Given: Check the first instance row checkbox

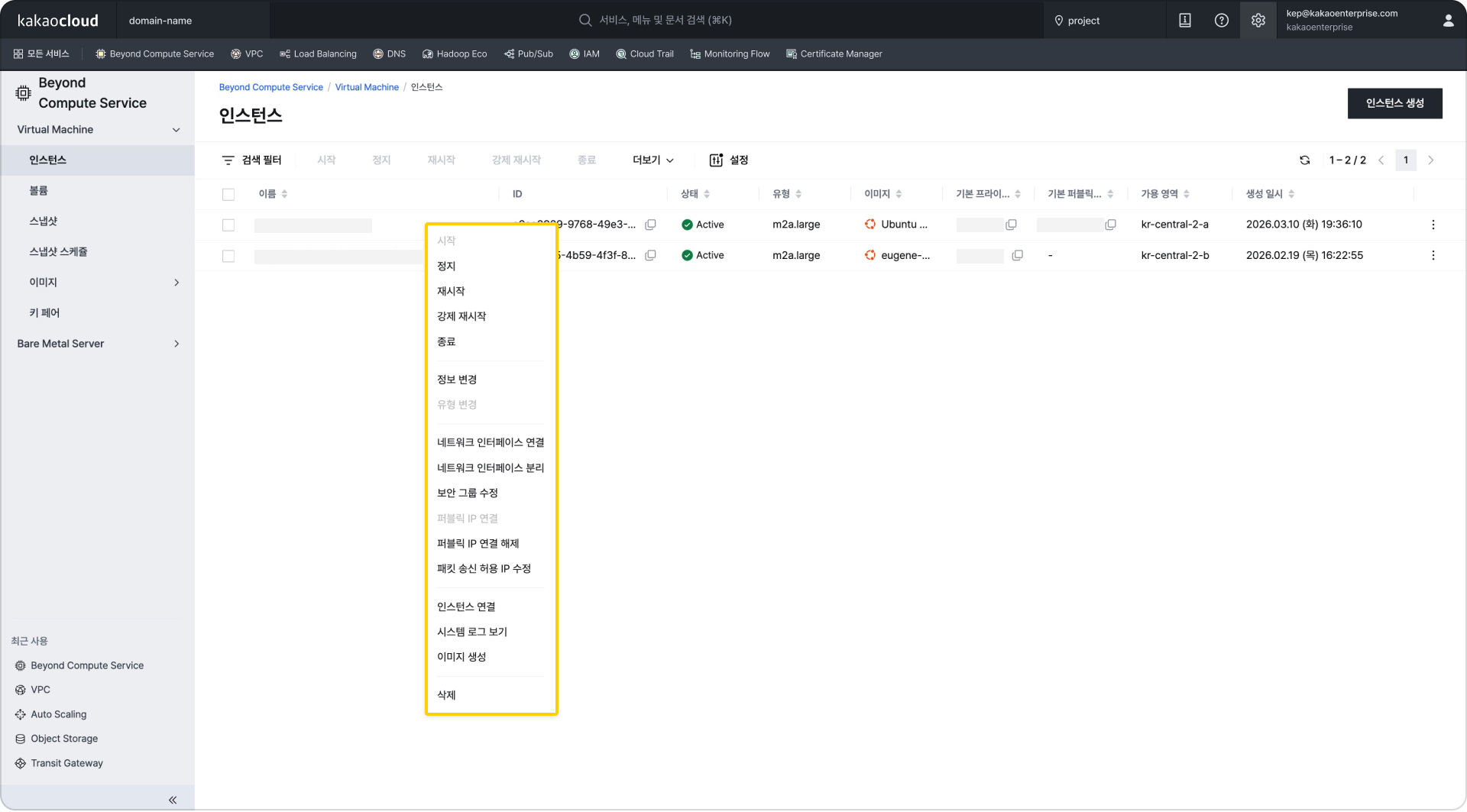Looking at the screenshot, I should click(x=228, y=225).
